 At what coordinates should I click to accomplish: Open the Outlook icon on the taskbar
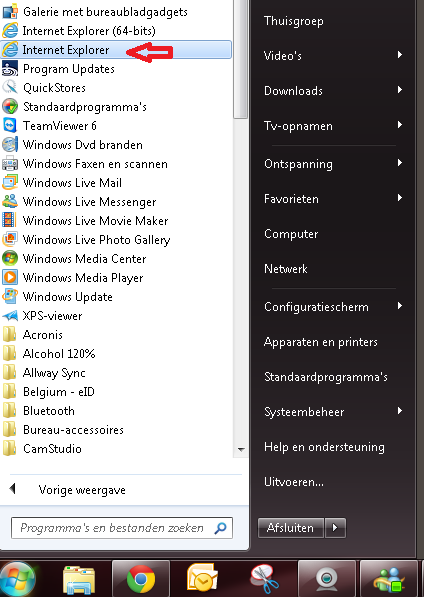point(202,579)
